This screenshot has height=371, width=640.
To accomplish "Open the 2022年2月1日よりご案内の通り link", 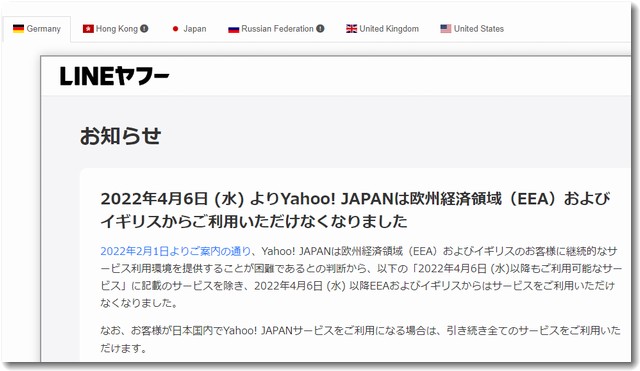I will [176, 251].
